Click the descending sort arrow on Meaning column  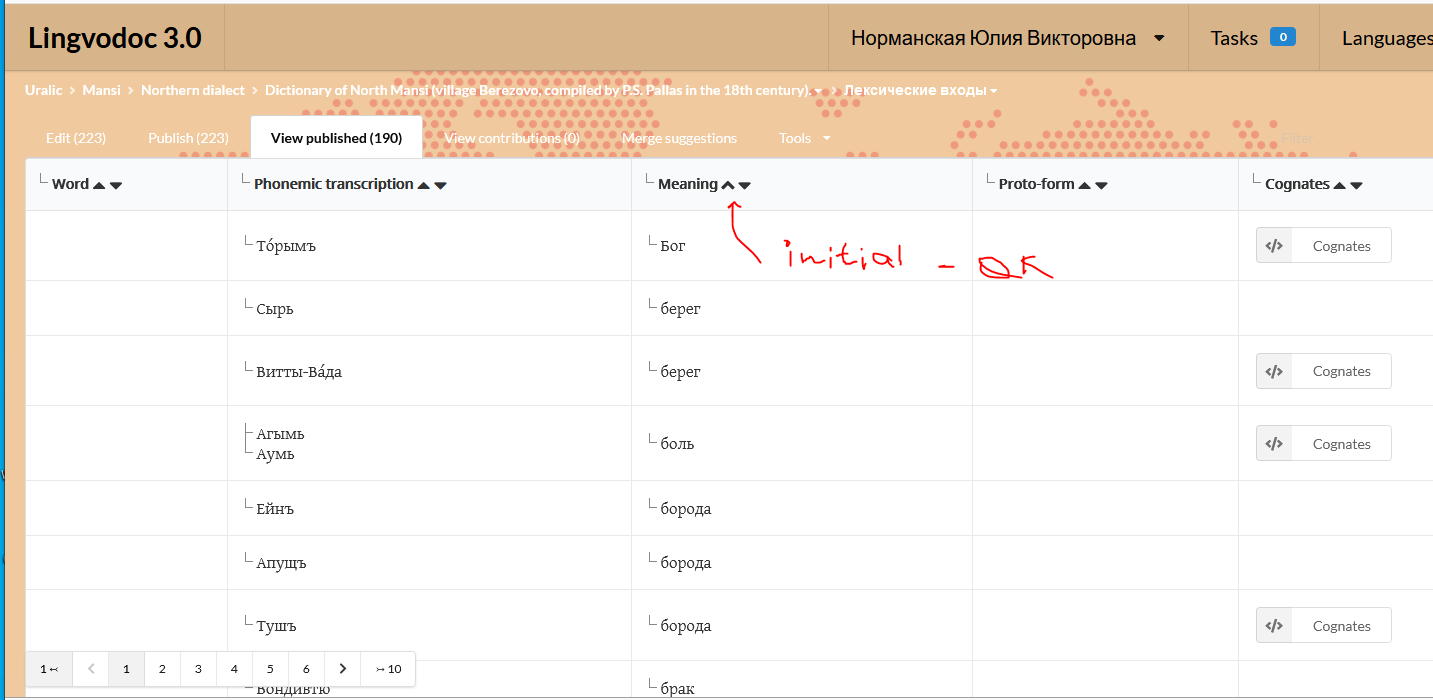point(744,184)
